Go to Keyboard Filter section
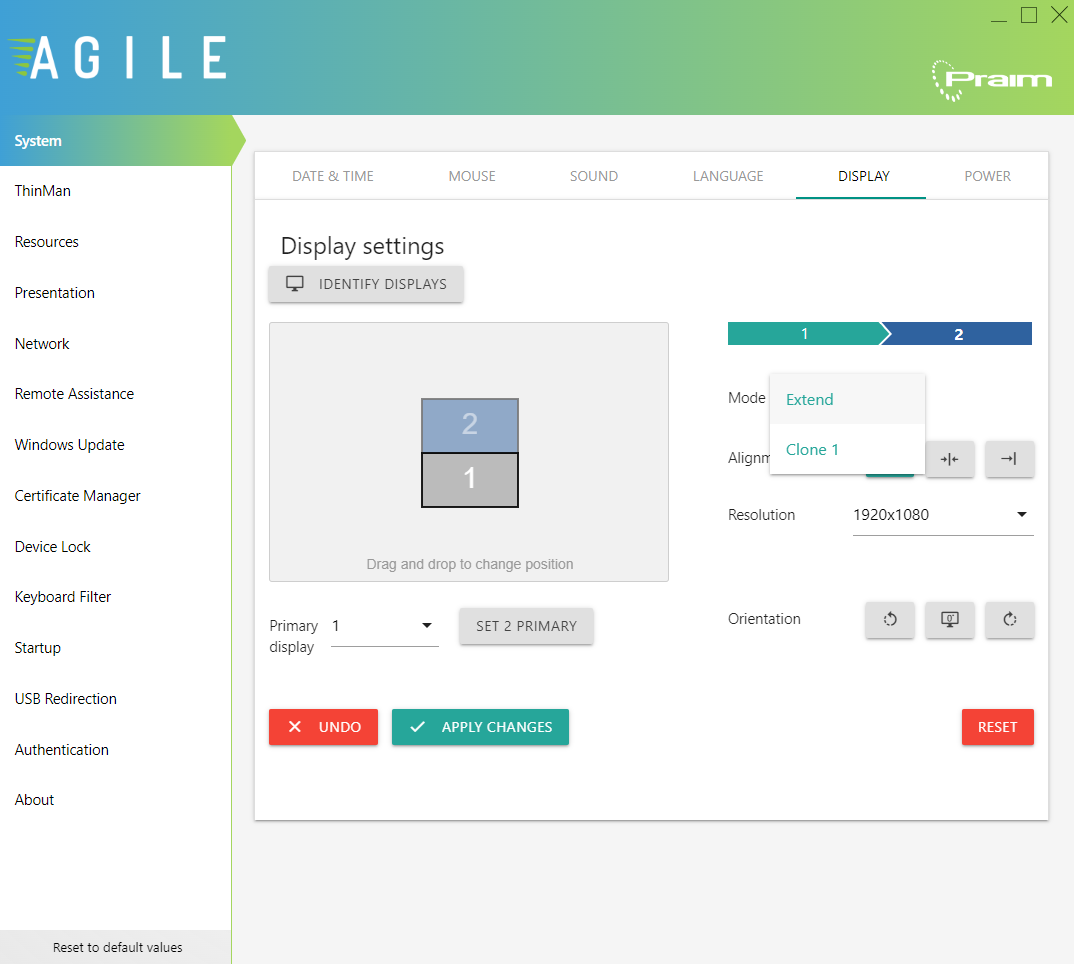1074x964 pixels. (x=116, y=597)
